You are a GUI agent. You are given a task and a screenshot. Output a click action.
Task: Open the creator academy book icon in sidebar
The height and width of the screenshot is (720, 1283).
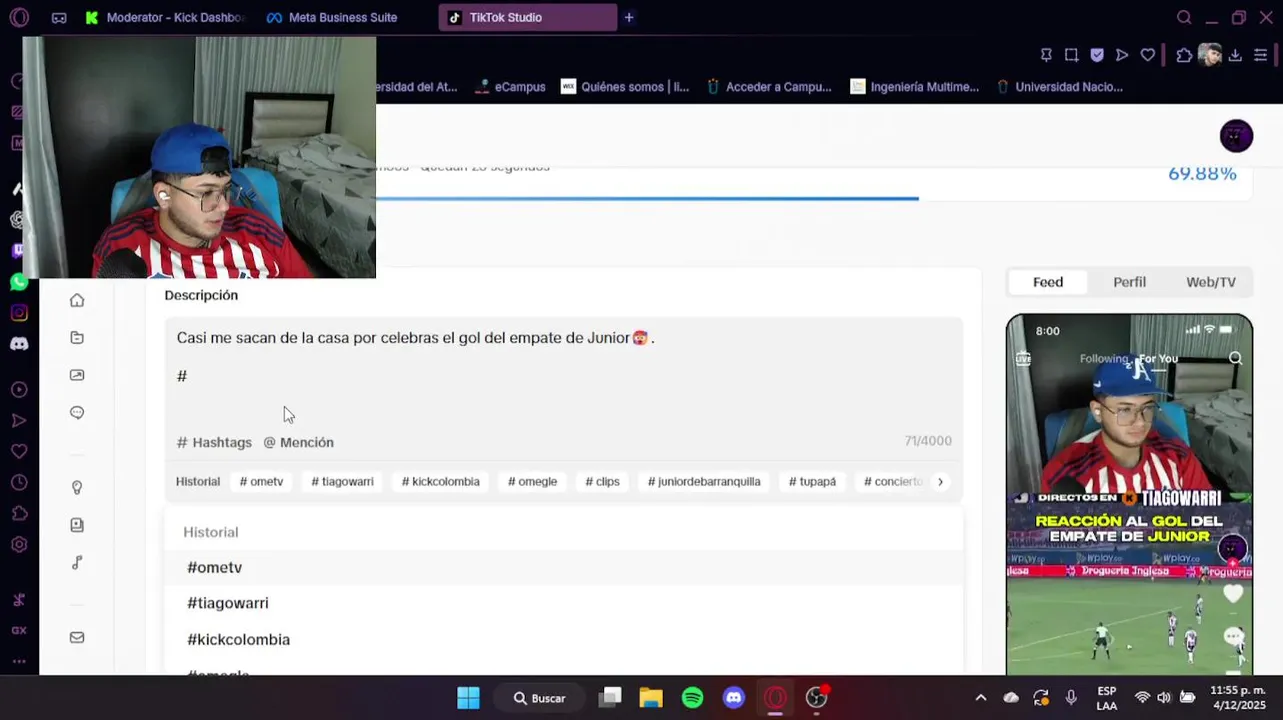click(x=77, y=525)
